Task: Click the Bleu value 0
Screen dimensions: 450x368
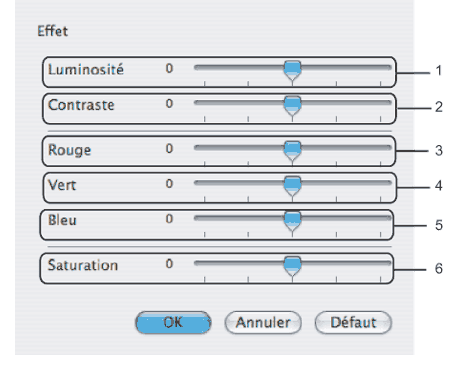Action: [169, 219]
